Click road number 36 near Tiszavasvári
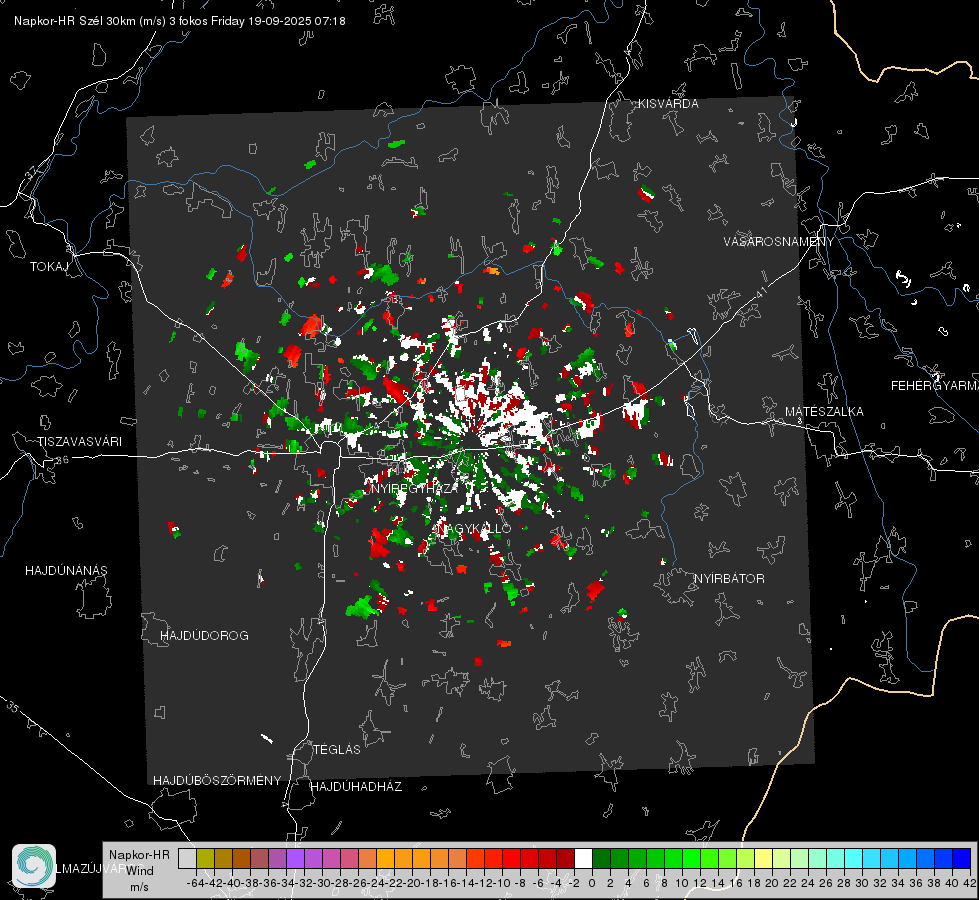979x900 pixels. tap(62, 460)
